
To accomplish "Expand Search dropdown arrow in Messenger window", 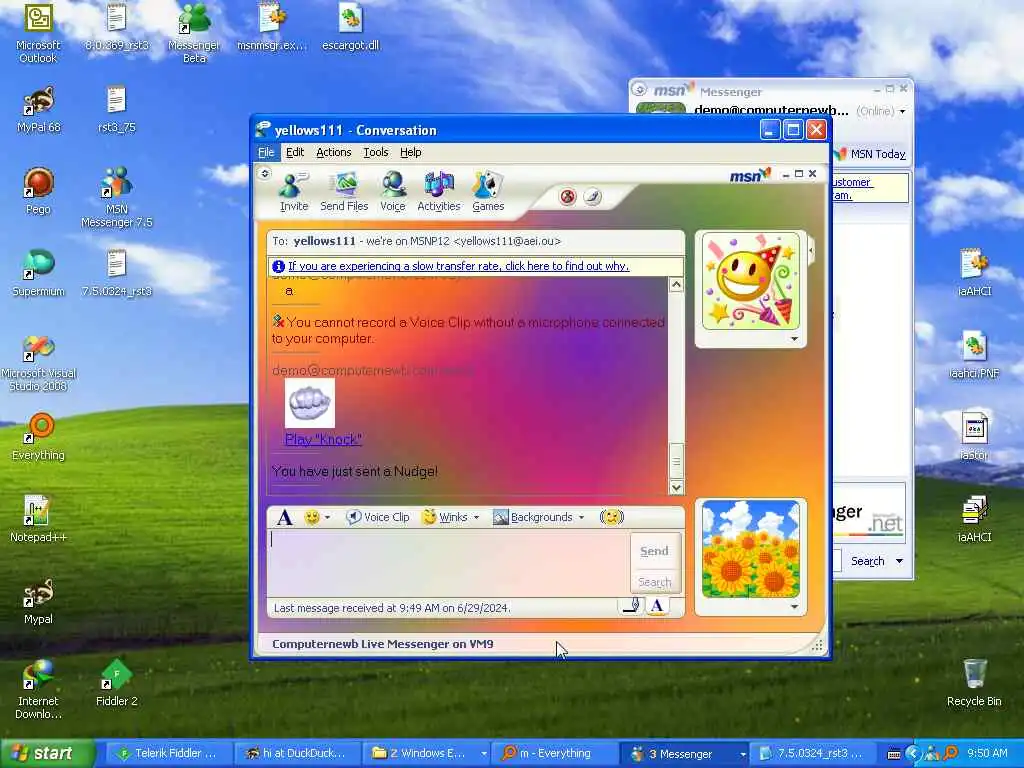I will (899, 561).
